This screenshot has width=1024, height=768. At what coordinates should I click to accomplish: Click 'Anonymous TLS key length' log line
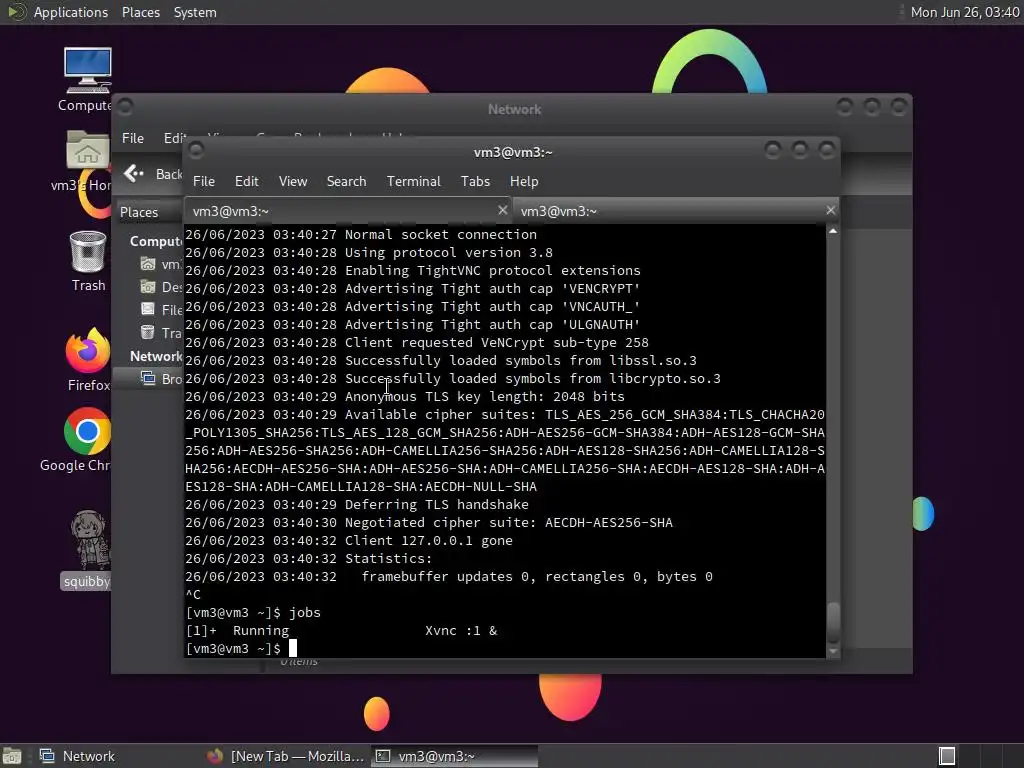[405, 396]
